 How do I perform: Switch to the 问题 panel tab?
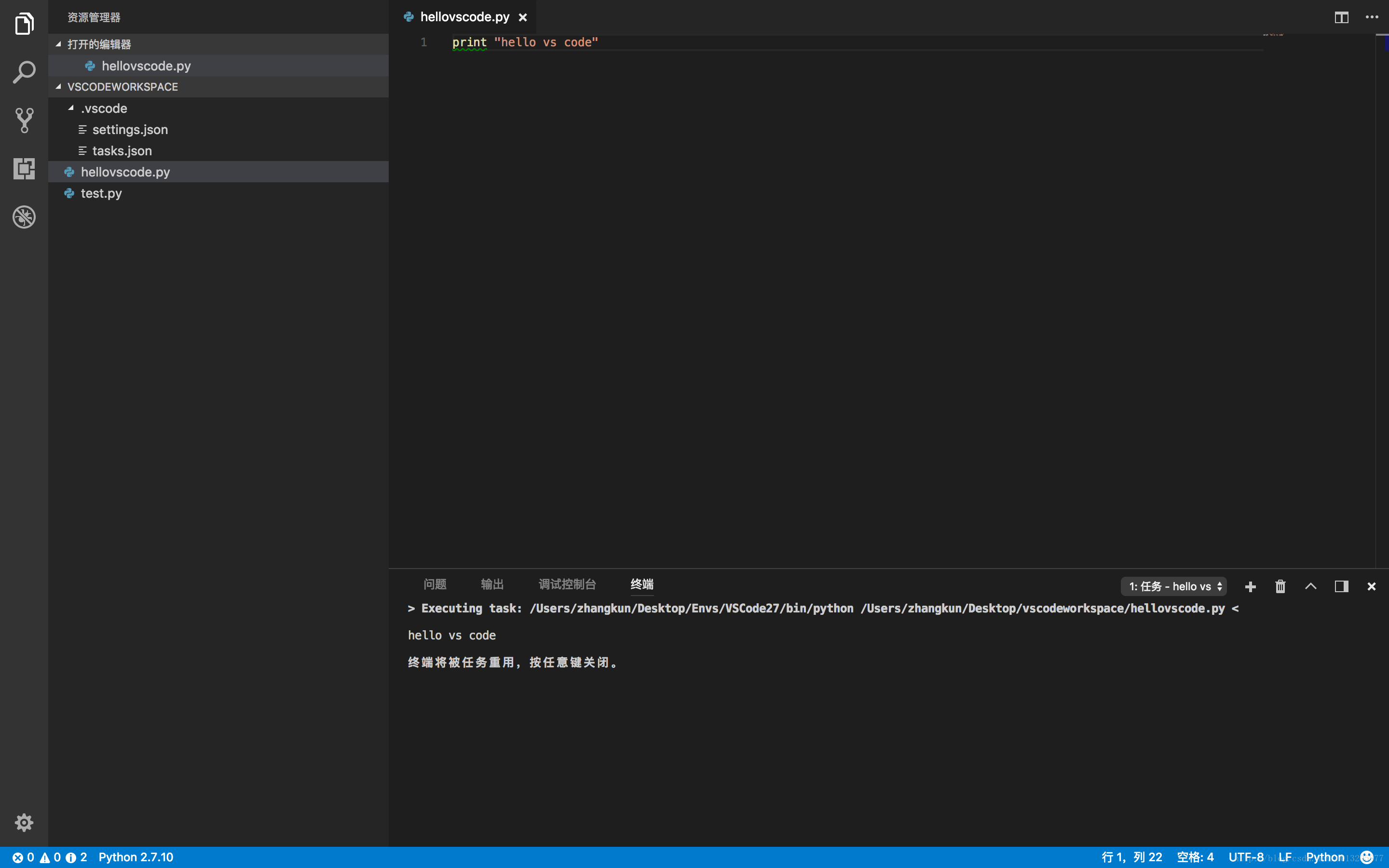coord(435,584)
